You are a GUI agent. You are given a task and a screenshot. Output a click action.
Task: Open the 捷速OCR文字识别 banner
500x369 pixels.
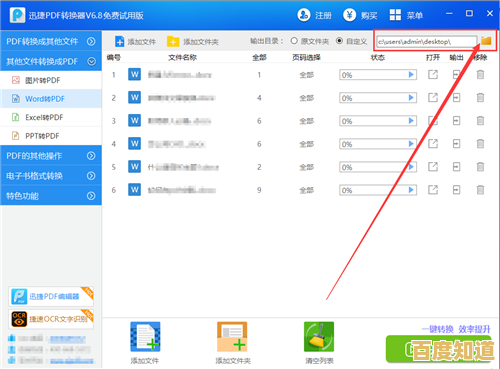51,319
